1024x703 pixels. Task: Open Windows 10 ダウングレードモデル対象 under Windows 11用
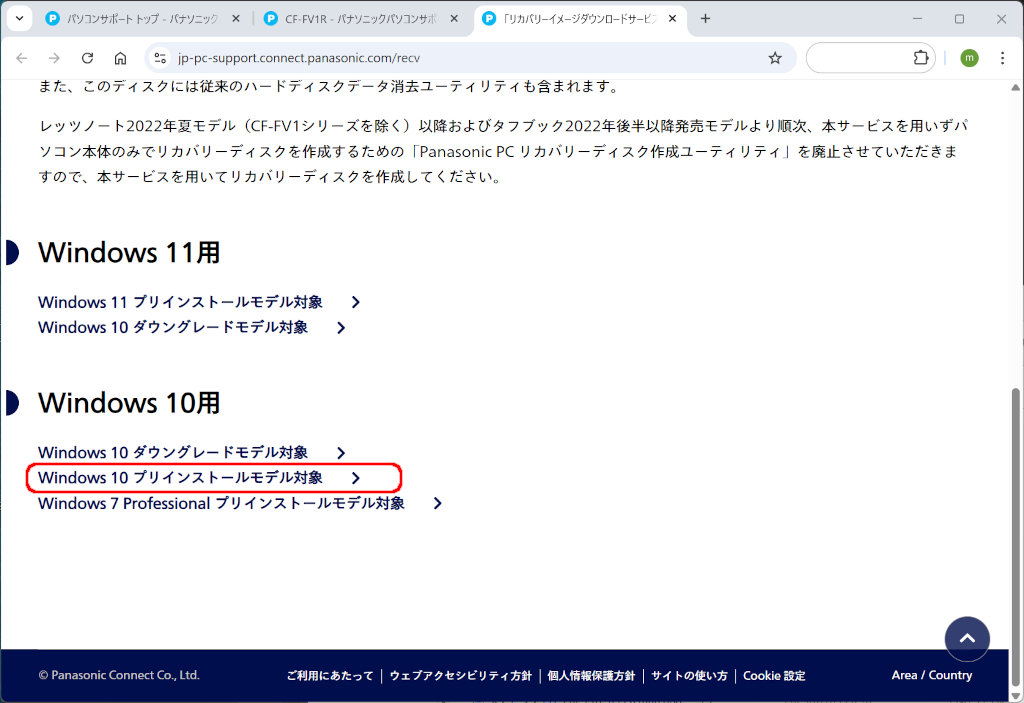coord(173,327)
